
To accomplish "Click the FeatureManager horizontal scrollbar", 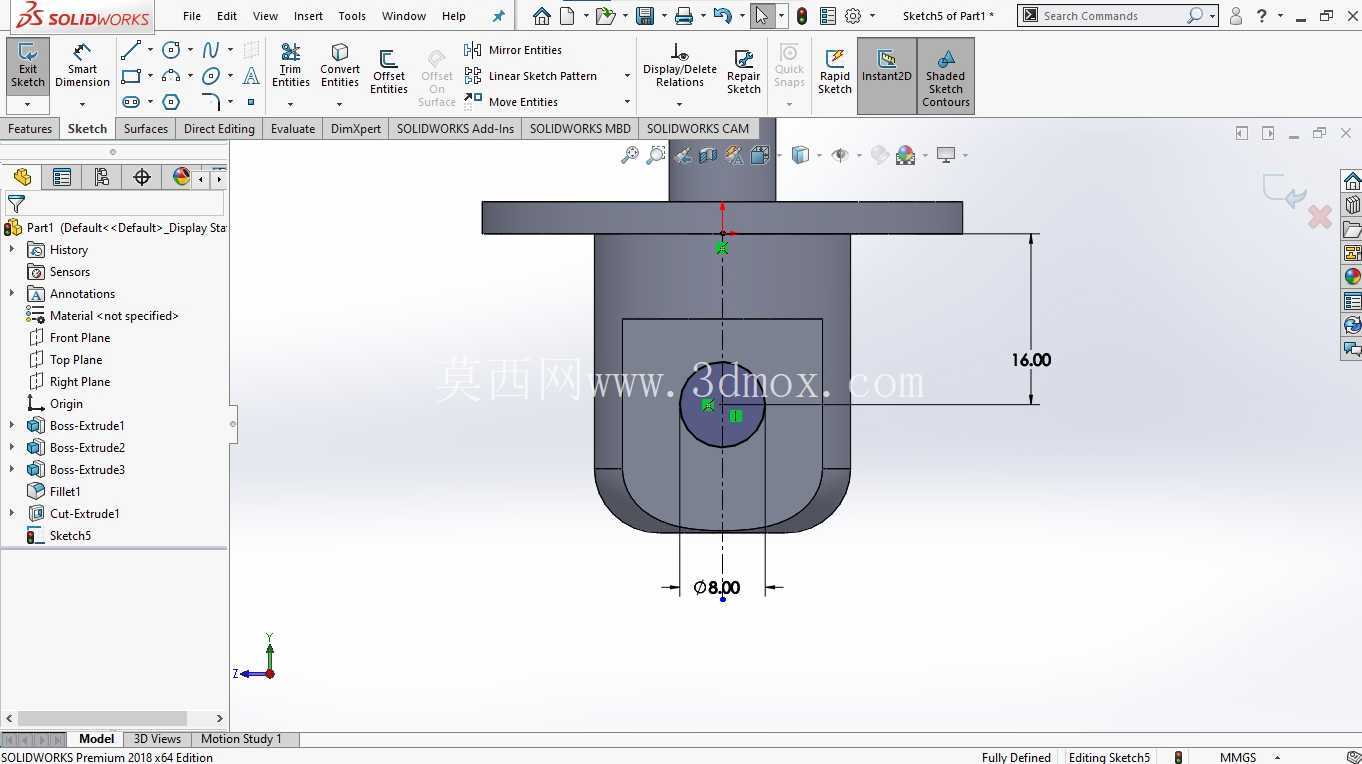I will pyautogui.click(x=102, y=718).
